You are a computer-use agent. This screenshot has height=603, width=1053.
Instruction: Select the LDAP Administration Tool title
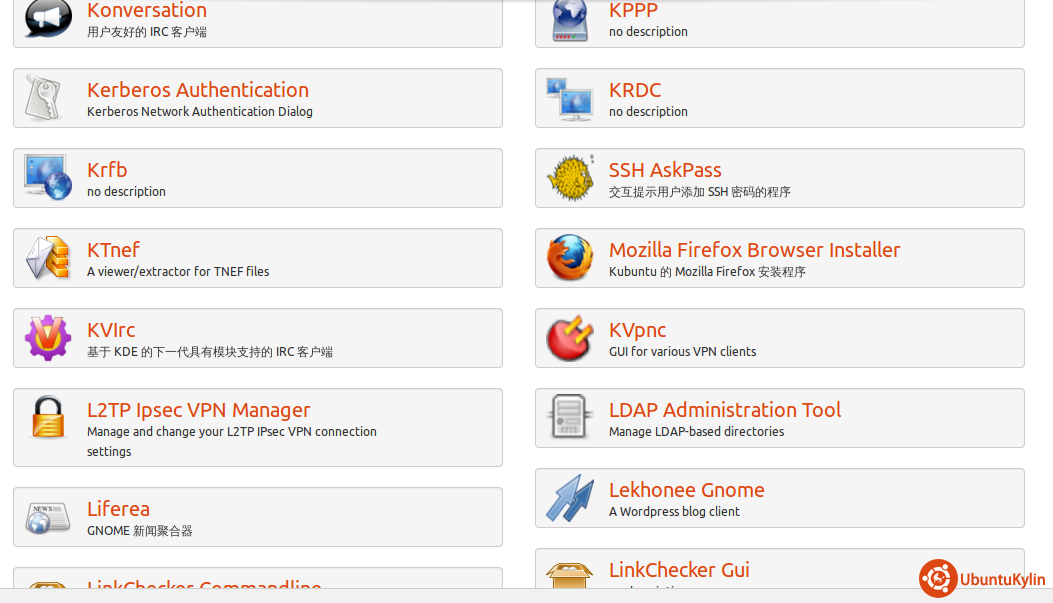click(x=724, y=410)
